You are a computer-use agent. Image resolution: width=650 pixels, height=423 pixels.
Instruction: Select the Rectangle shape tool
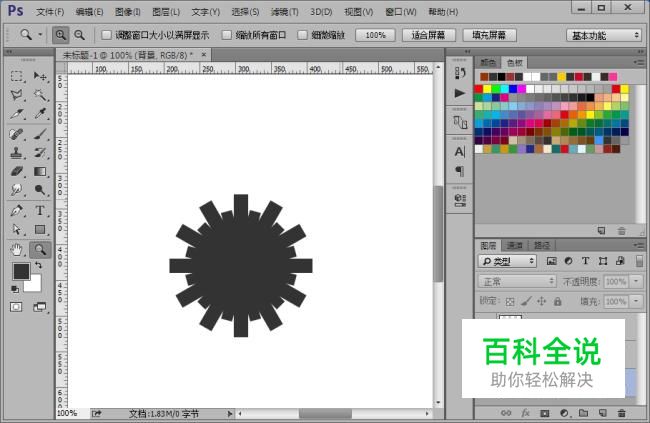click(40, 229)
